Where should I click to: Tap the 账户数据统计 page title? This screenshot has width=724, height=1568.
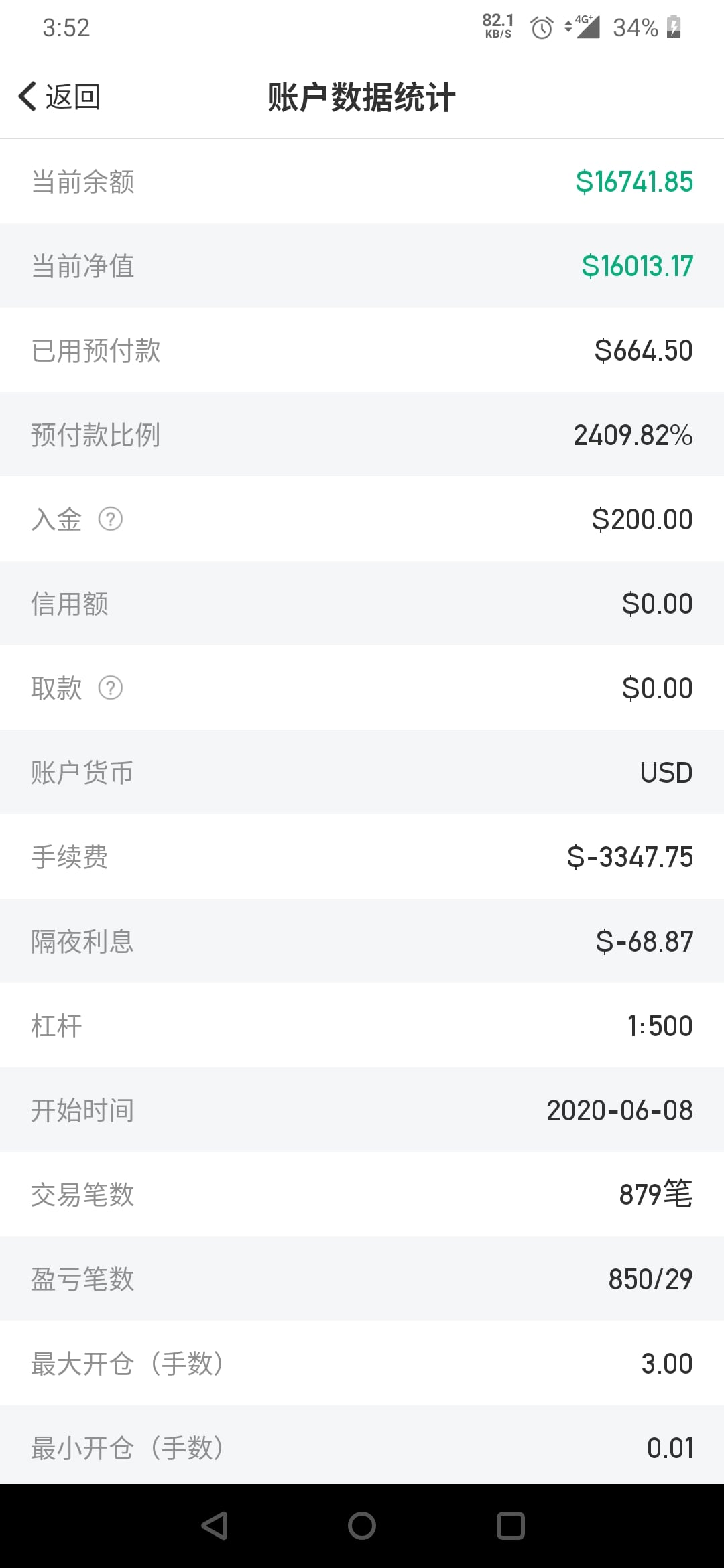pyautogui.click(x=362, y=98)
